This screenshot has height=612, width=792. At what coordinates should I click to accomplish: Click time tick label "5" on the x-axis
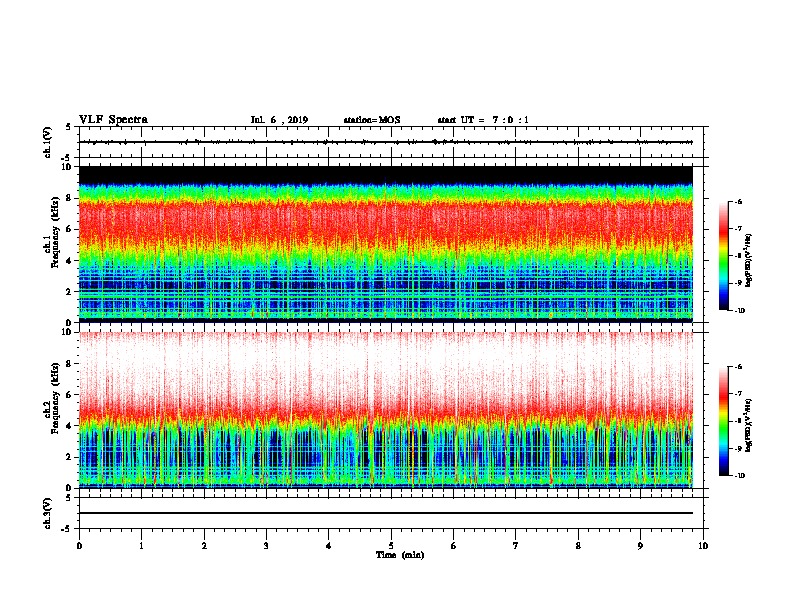[x=391, y=546]
